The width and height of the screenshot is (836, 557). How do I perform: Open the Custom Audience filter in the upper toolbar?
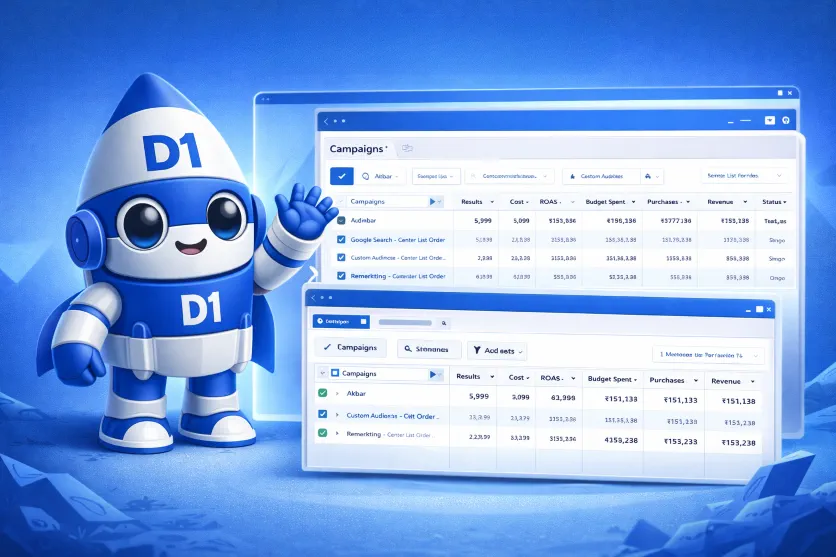pos(601,176)
